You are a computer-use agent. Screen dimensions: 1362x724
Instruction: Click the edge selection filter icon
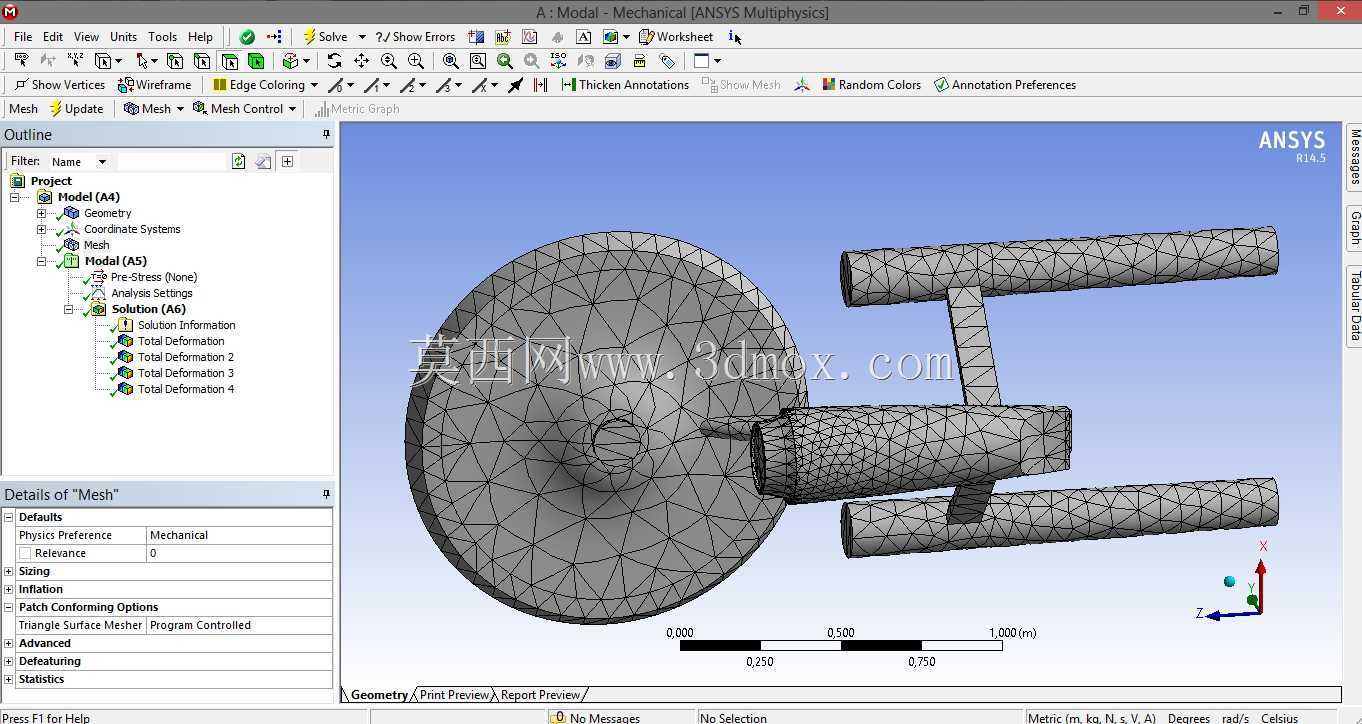pos(202,61)
